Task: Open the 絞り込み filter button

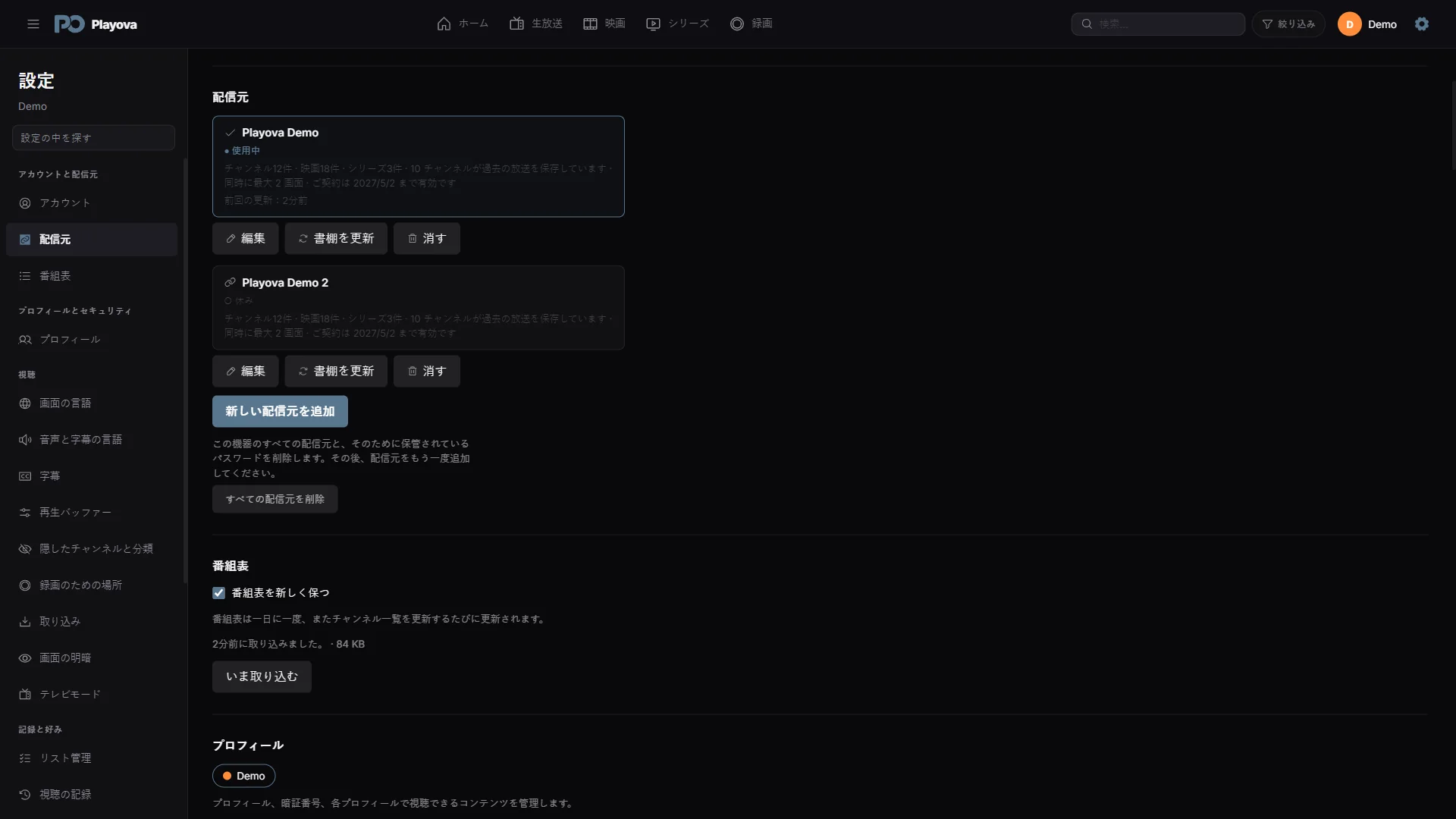Action: pyautogui.click(x=1288, y=24)
